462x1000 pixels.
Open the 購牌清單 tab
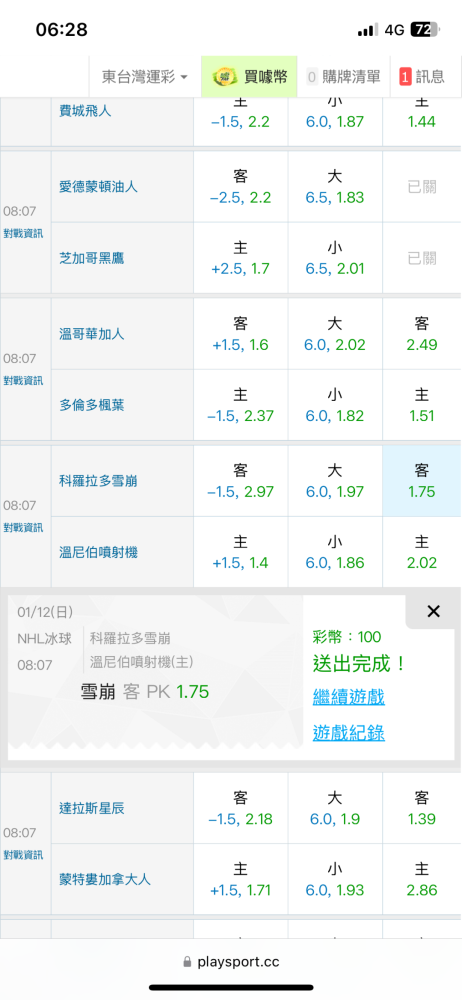[343, 77]
